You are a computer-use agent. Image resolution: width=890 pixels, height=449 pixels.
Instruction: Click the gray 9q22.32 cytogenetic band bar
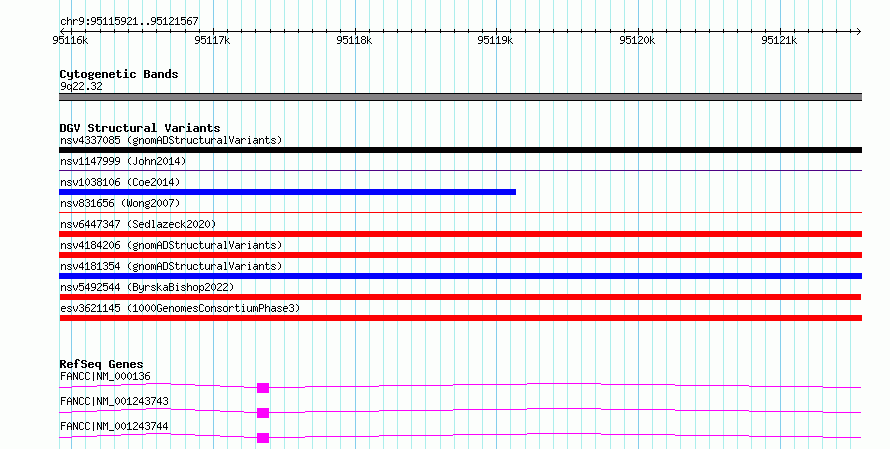[x=460, y=97]
